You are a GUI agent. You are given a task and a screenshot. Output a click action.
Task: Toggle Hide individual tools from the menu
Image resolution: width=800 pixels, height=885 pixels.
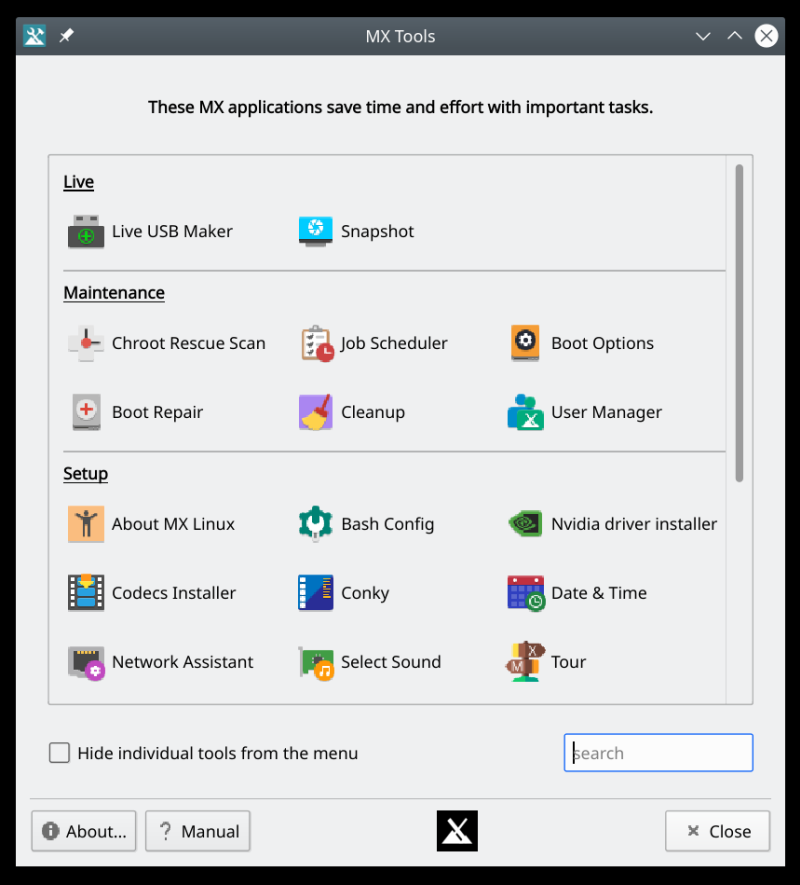(x=60, y=753)
